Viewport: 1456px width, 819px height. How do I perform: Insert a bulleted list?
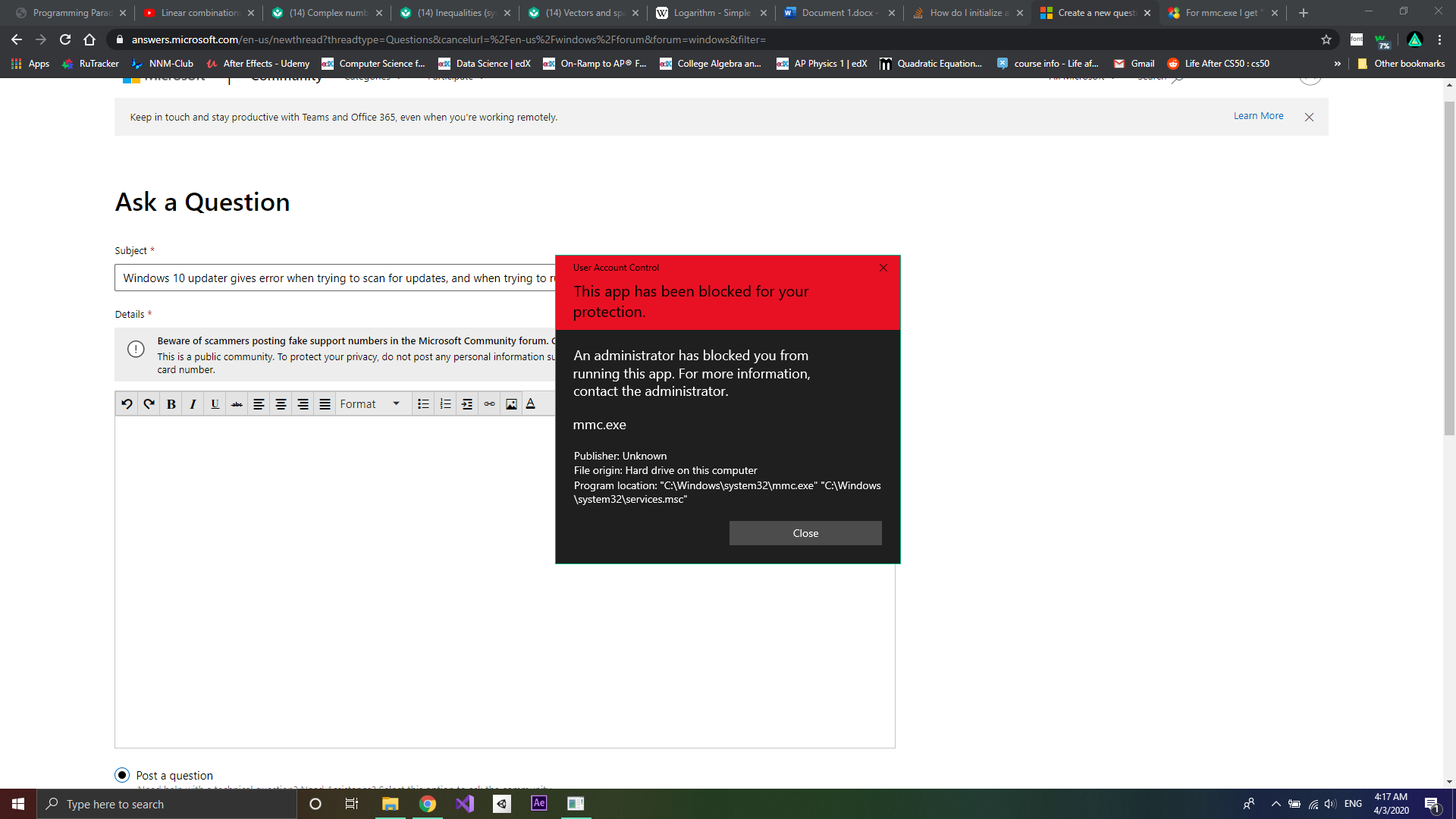pos(423,404)
